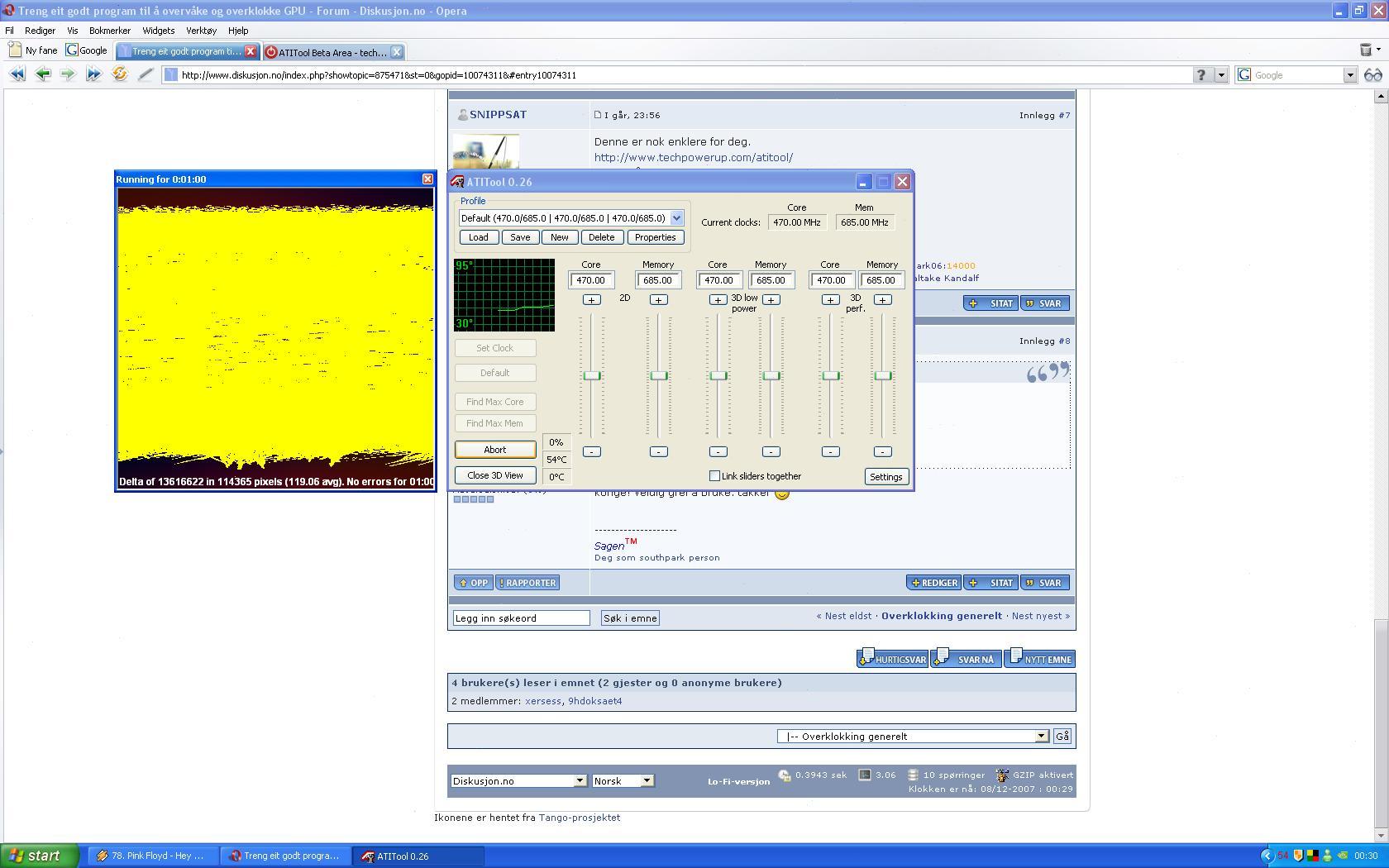The width and height of the screenshot is (1389, 868).
Task: Open the Hjelp menu
Action: [x=238, y=31]
